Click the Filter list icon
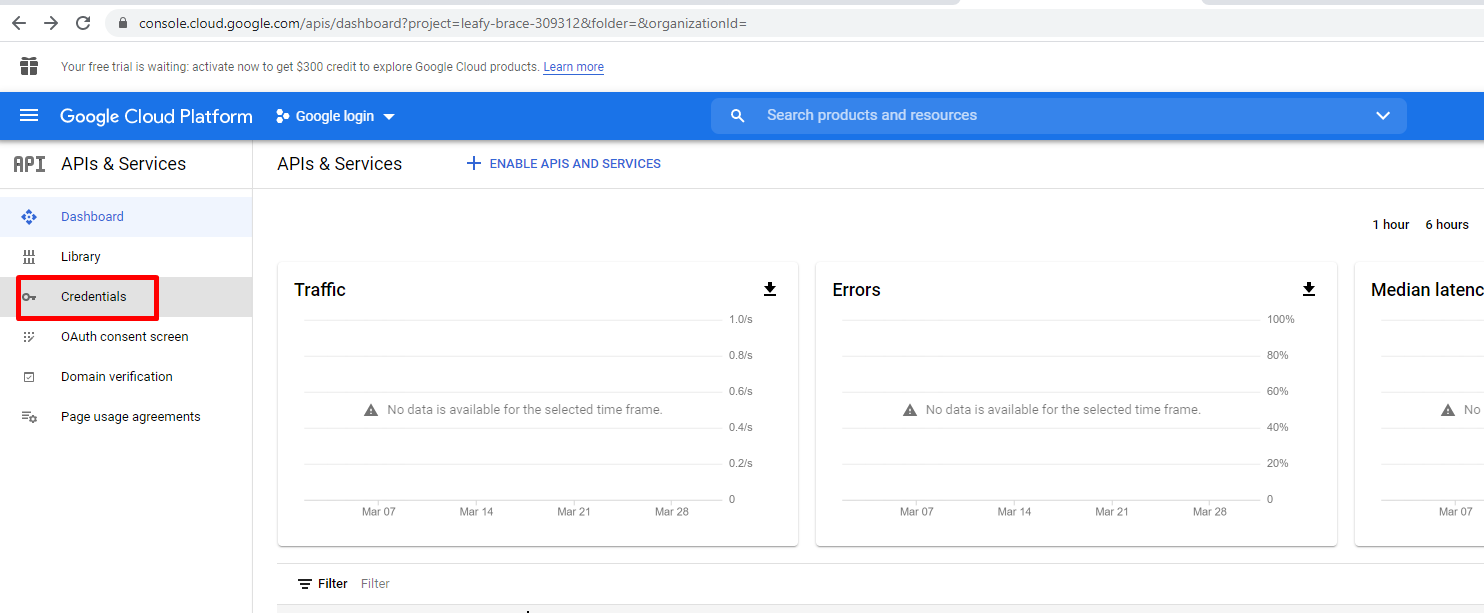The width and height of the screenshot is (1484, 613). tap(305, 584)
